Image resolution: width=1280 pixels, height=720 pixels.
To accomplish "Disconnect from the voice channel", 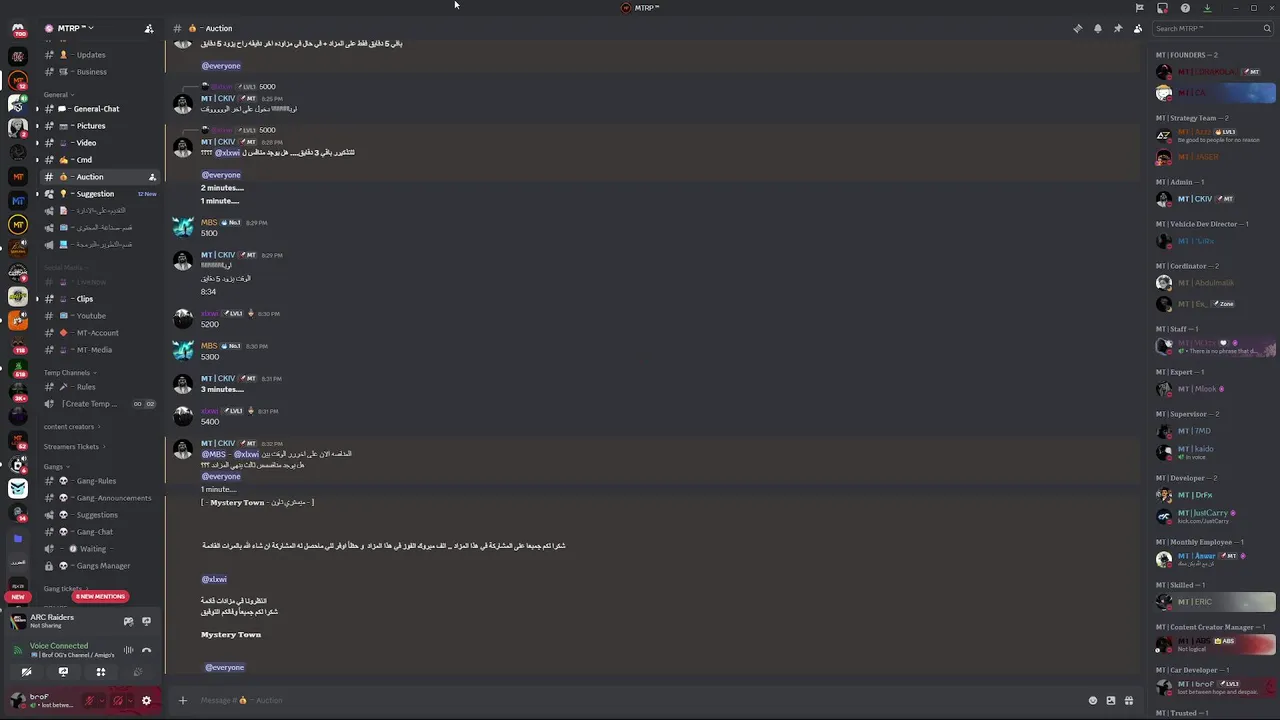I will 146,650.
